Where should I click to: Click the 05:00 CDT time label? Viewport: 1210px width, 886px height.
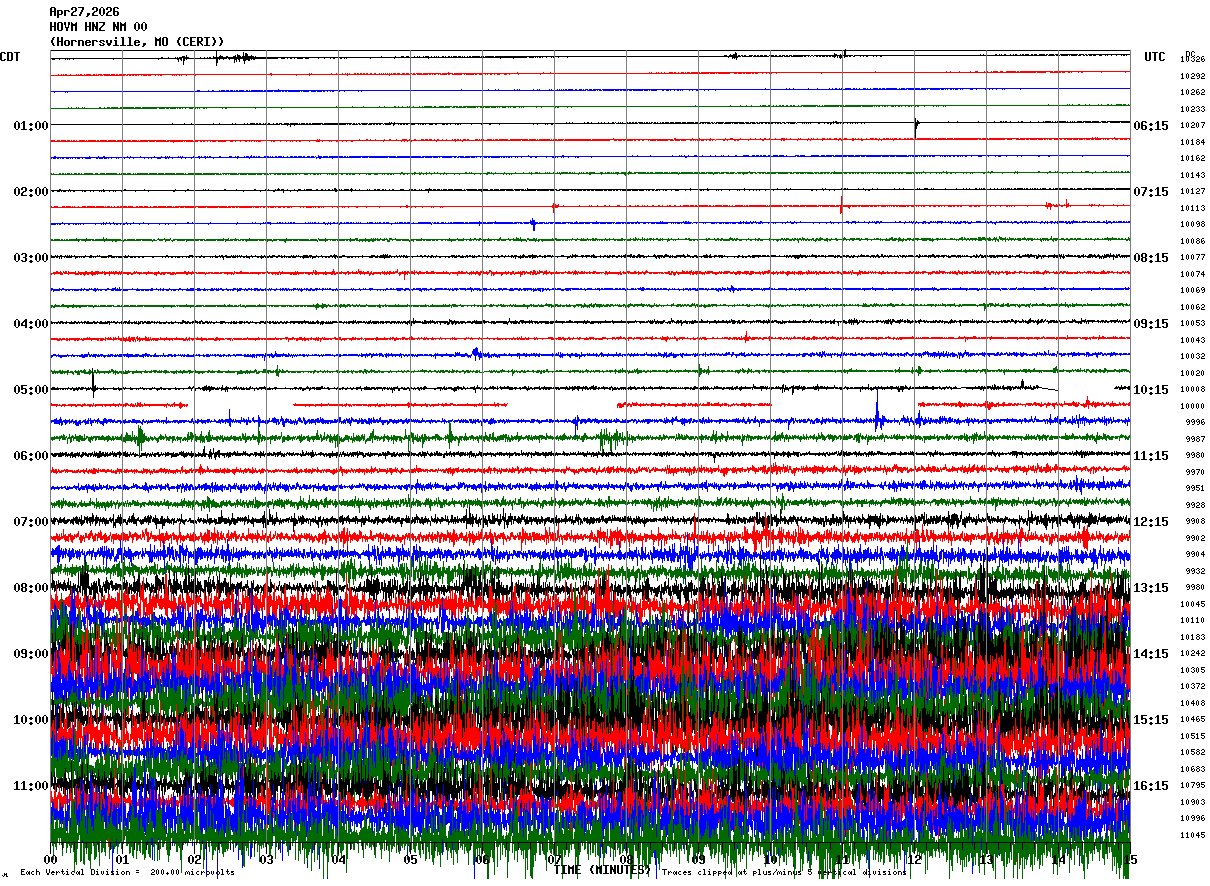coord(31,390)
